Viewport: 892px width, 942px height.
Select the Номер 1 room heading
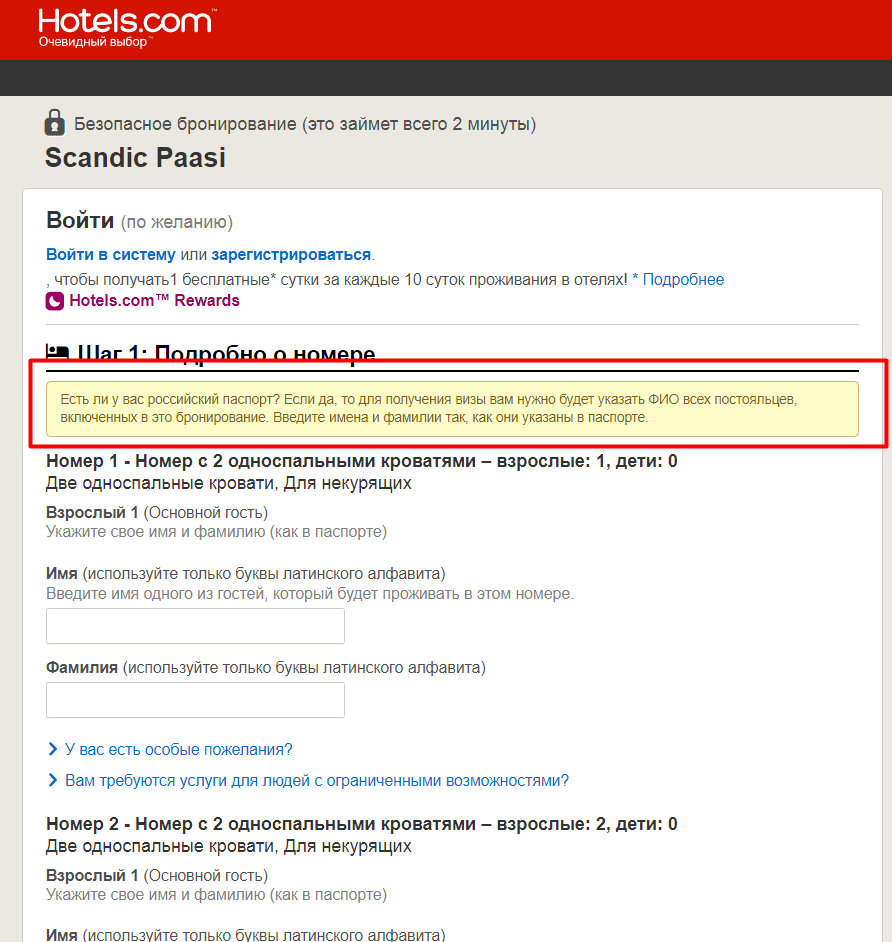[x=362, y=461]
